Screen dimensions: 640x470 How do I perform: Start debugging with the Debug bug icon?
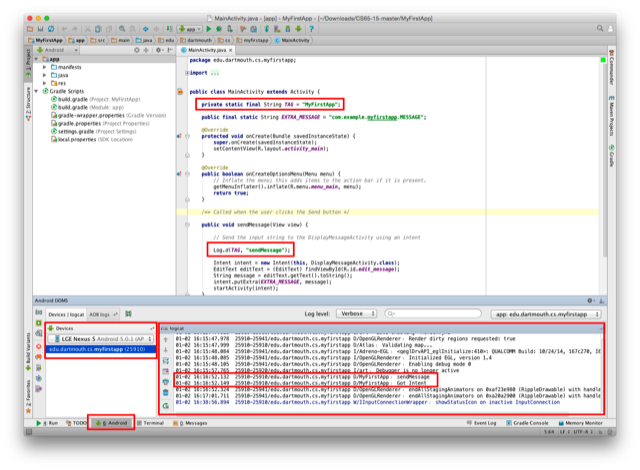pyautogui.click(x=219, y=29)
